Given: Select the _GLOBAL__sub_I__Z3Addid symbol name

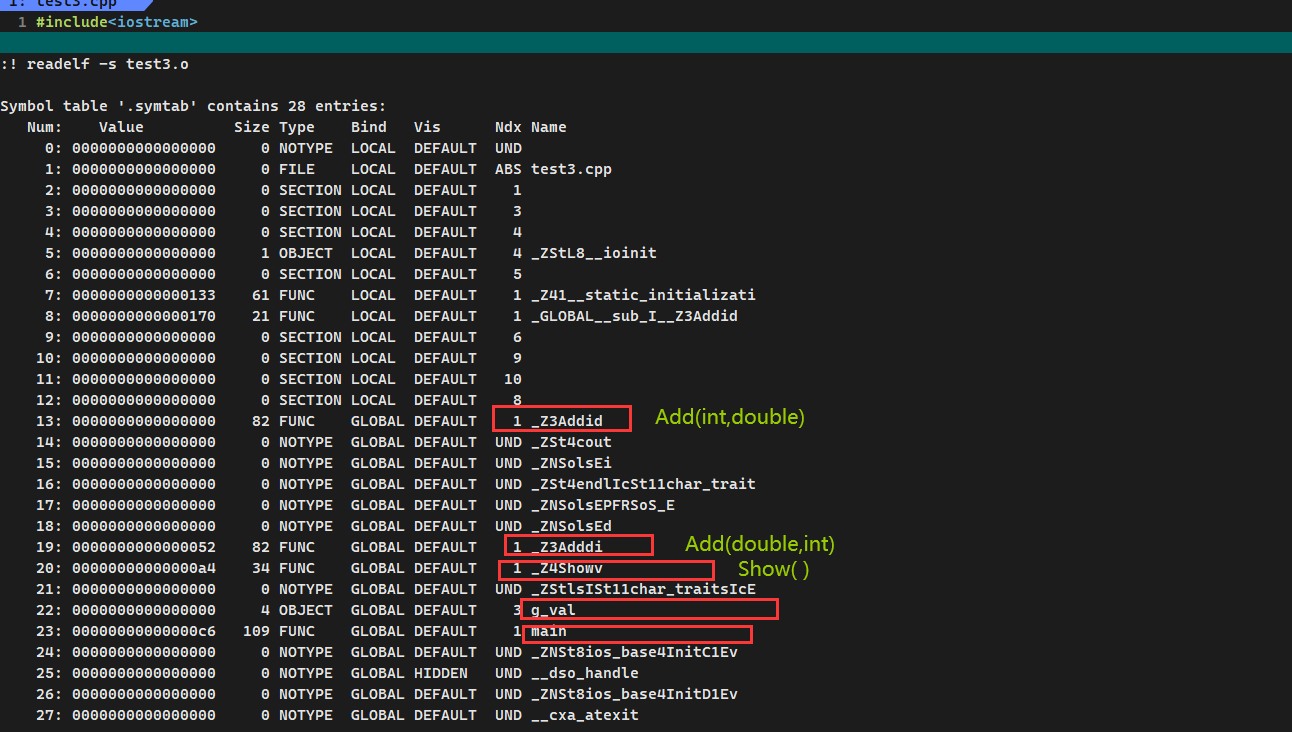Looking at the screenshot, I should click(x=634, y=316).
